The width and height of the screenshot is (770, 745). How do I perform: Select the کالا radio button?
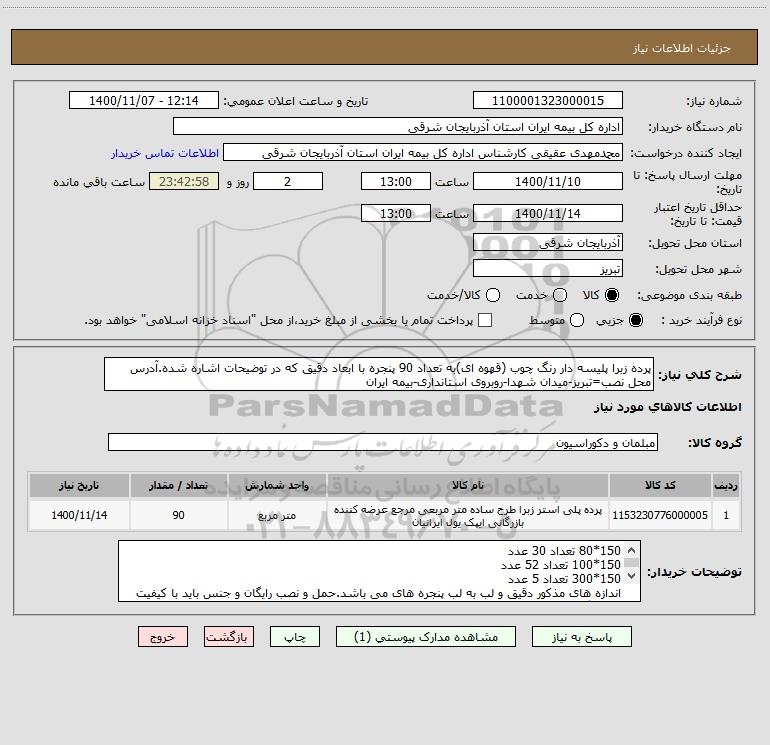tap(612, 295)
